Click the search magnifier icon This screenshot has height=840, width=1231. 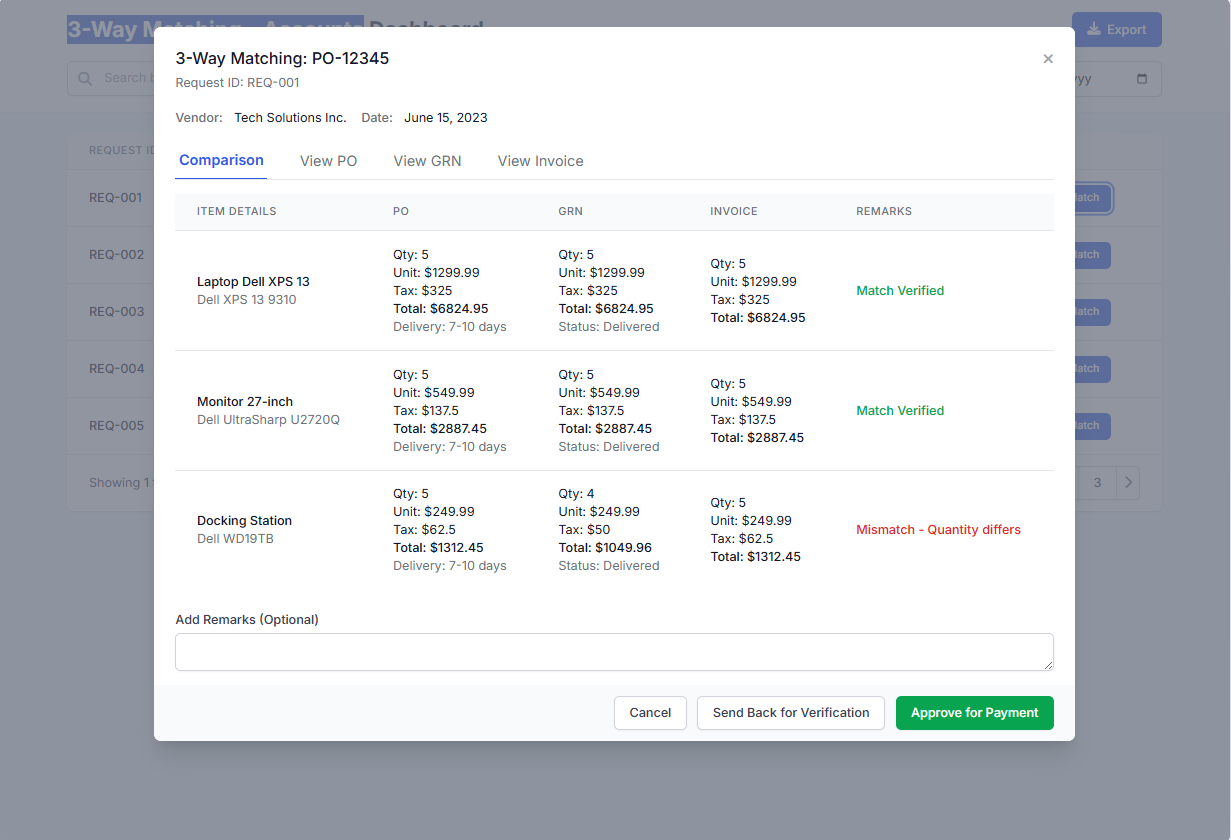pyautogui.click(x=85, y=78)
